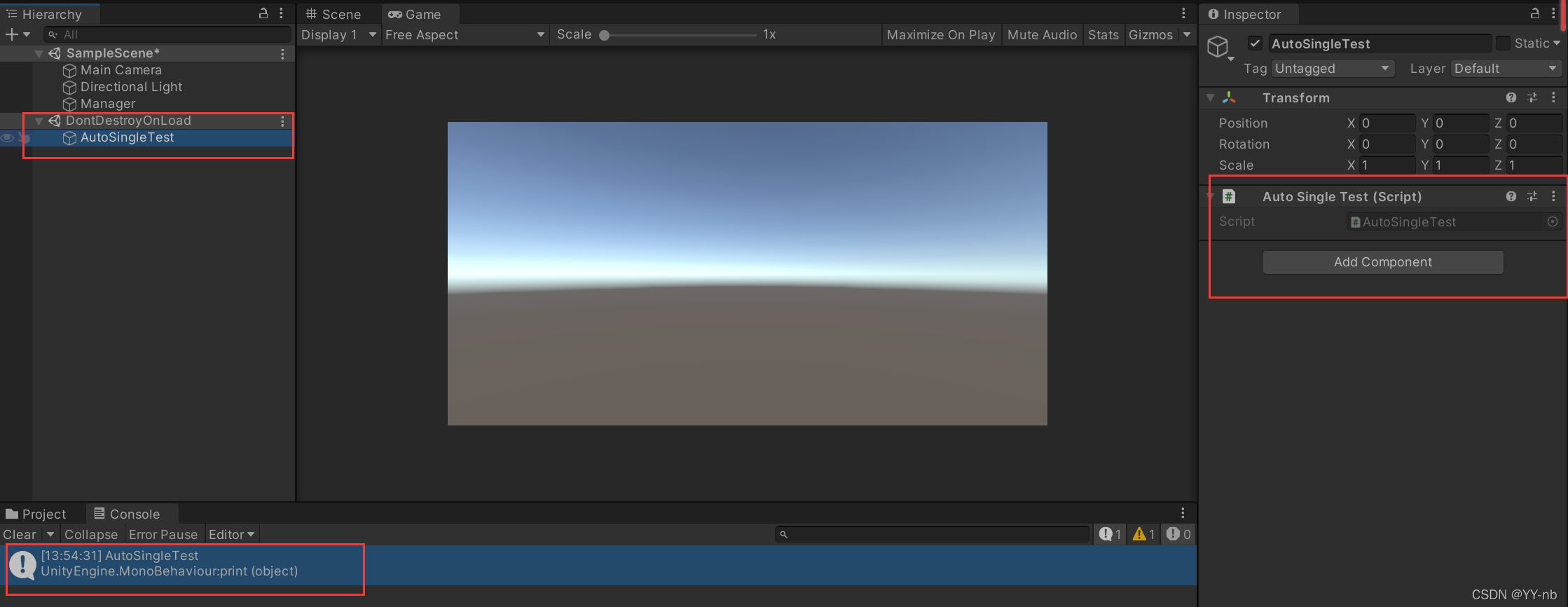Open SampleScene context menu dots
Image resolution: width=1568 pixels, height=607 pixels.
[282, 54]
